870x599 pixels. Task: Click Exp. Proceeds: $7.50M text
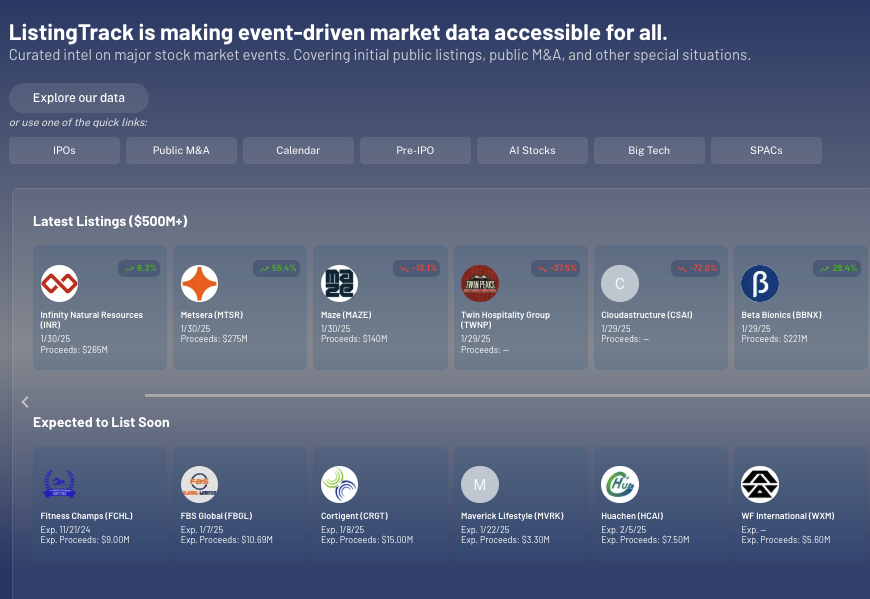click(645, 540)
